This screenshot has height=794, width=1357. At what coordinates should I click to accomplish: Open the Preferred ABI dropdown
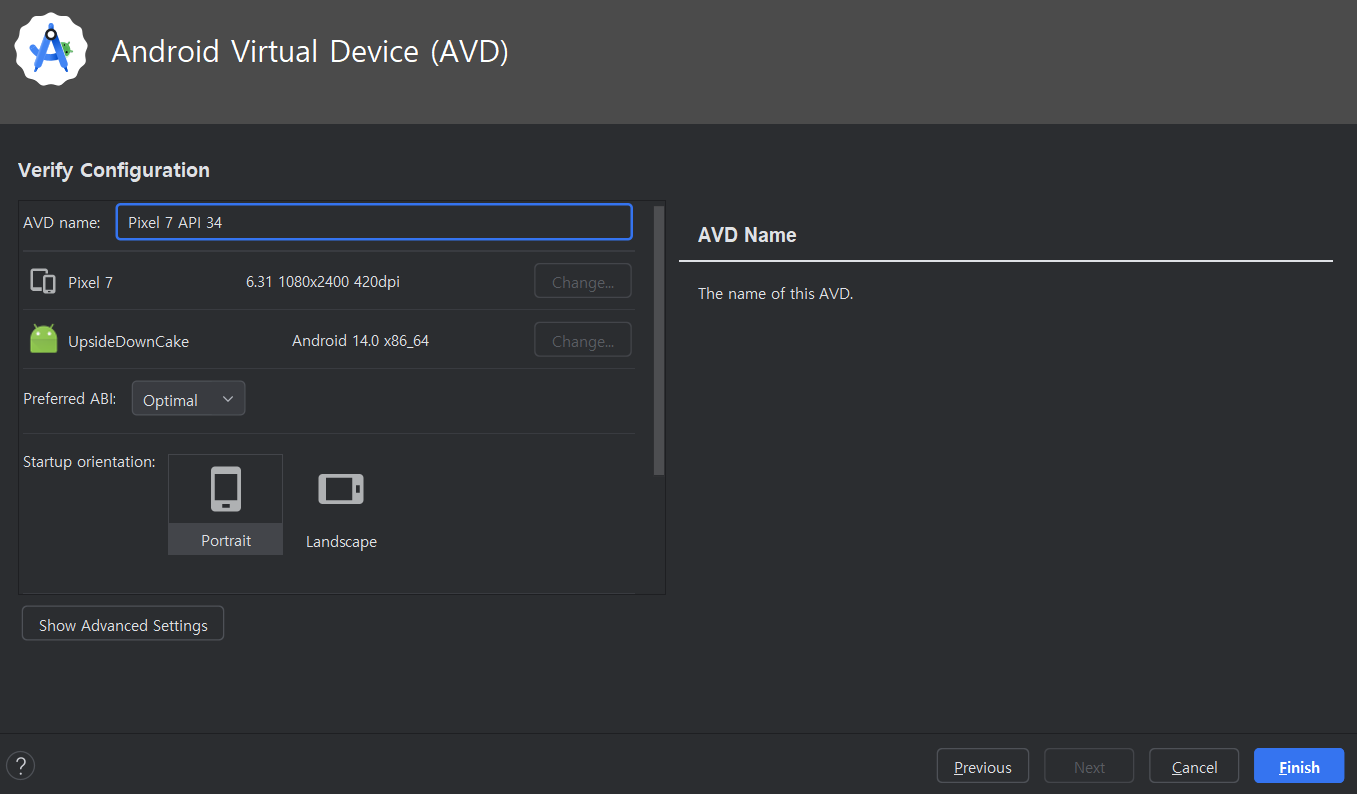pos(188,399)
